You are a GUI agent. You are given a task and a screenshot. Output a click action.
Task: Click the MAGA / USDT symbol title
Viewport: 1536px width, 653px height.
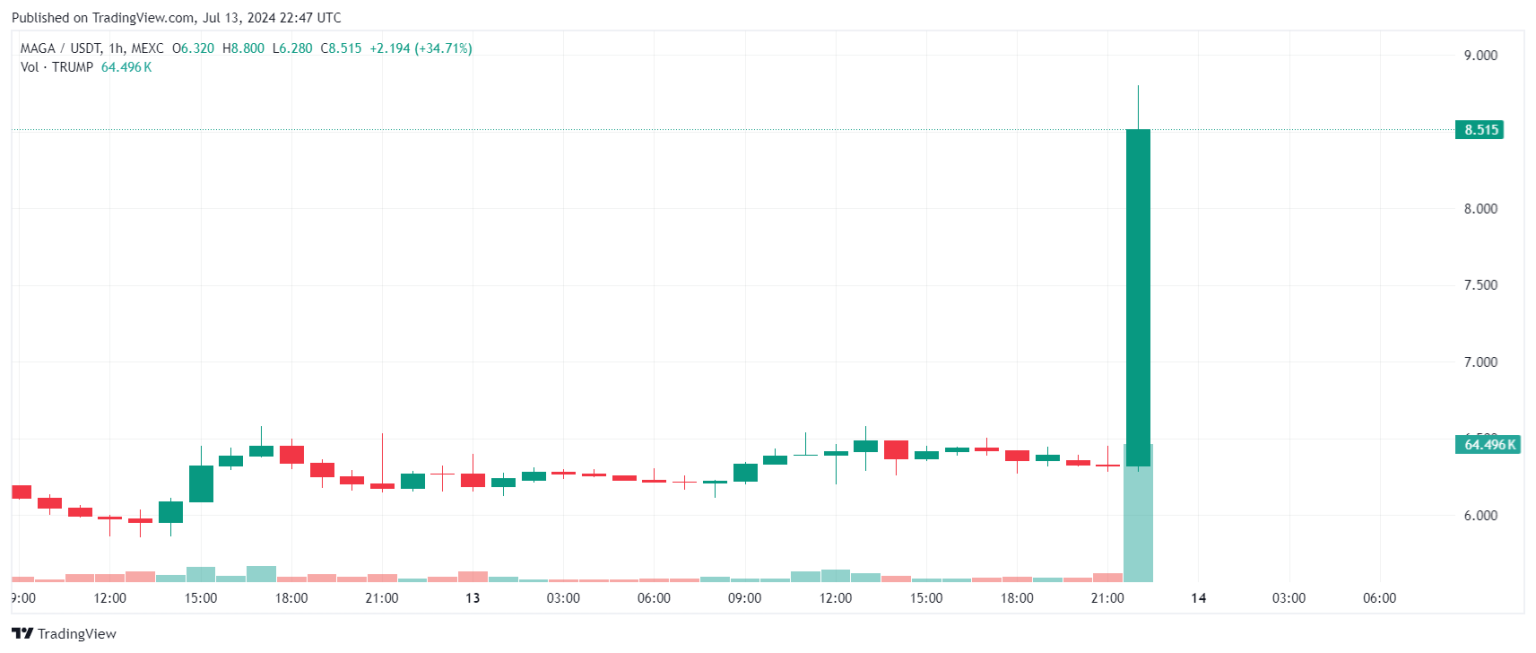(58, 48)
